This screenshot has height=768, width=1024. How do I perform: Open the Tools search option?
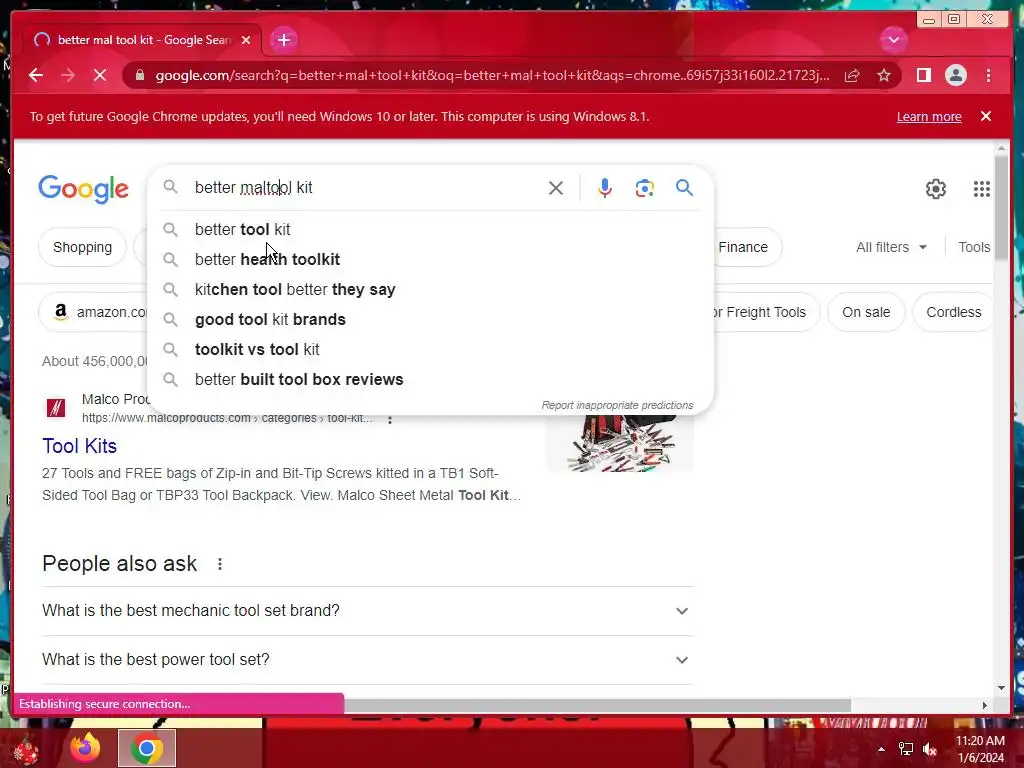[974, 247]
